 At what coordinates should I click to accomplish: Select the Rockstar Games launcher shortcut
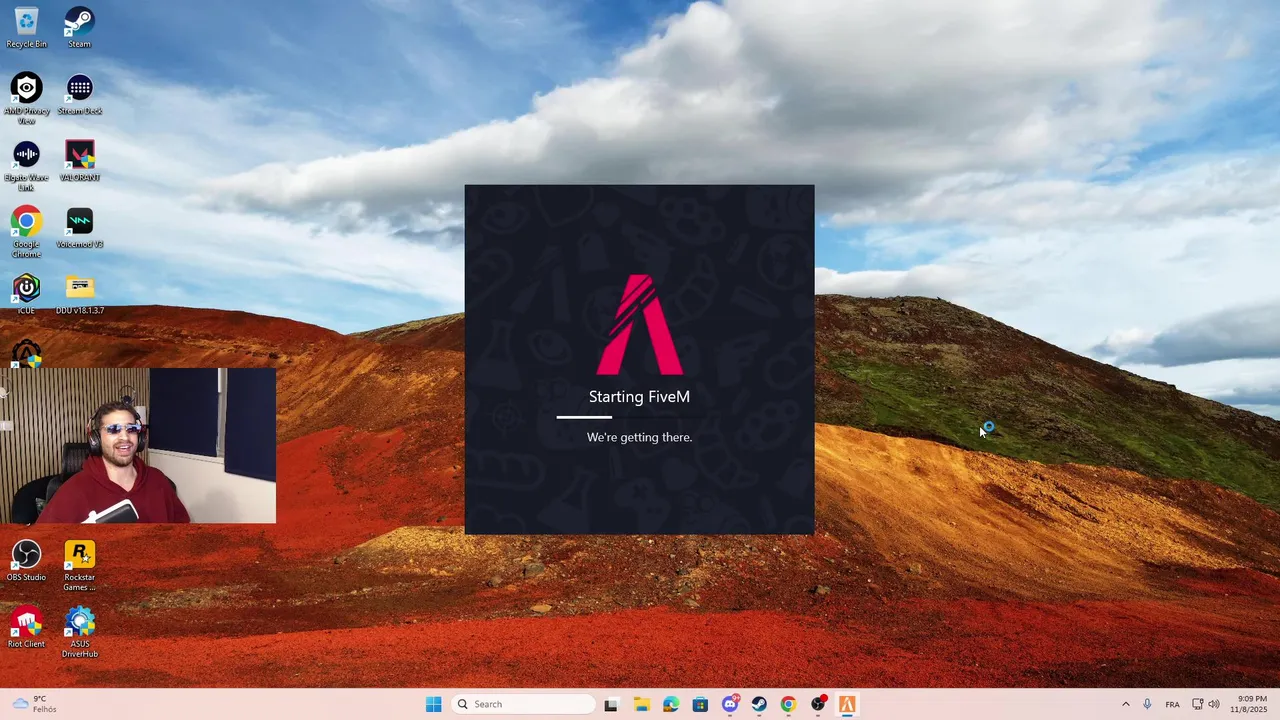pos(79,565)
